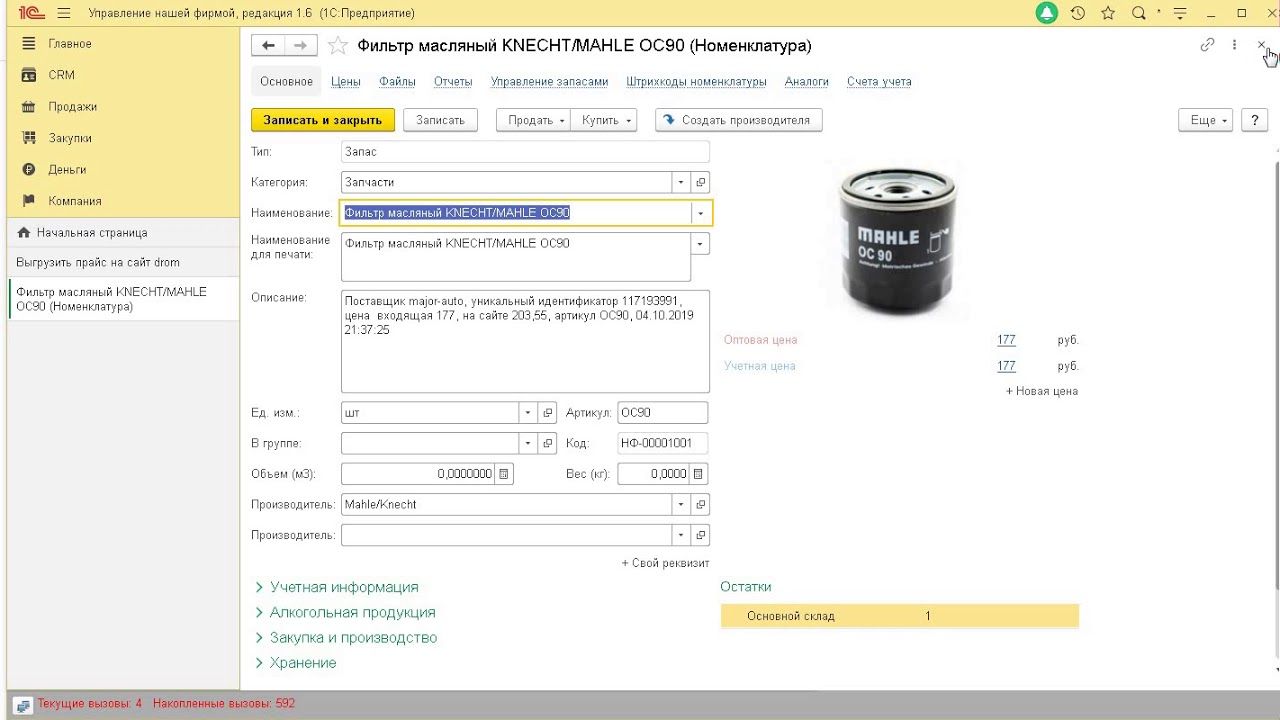Open the Купить dropdown button
1280x720 pixels.
[x=603, y=120]
